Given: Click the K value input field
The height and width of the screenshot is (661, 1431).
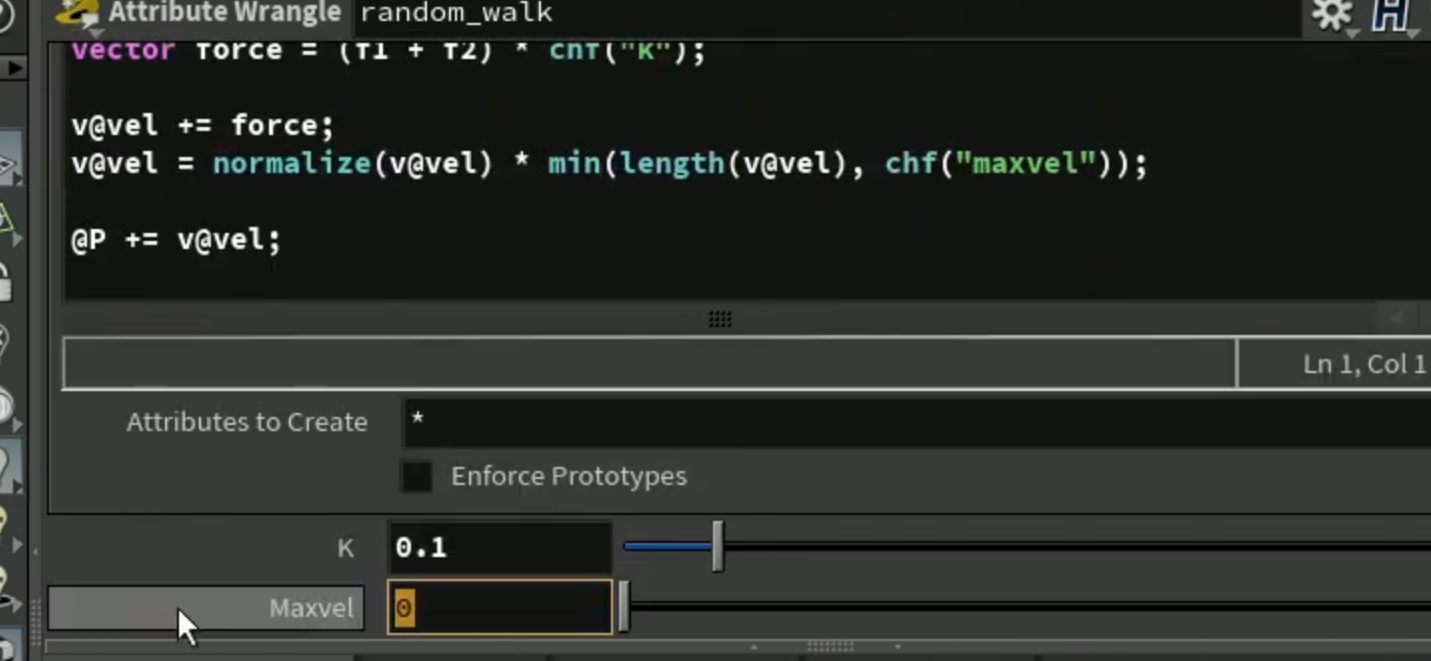Looking at the screenshot, I should click(x=499, y=547).
